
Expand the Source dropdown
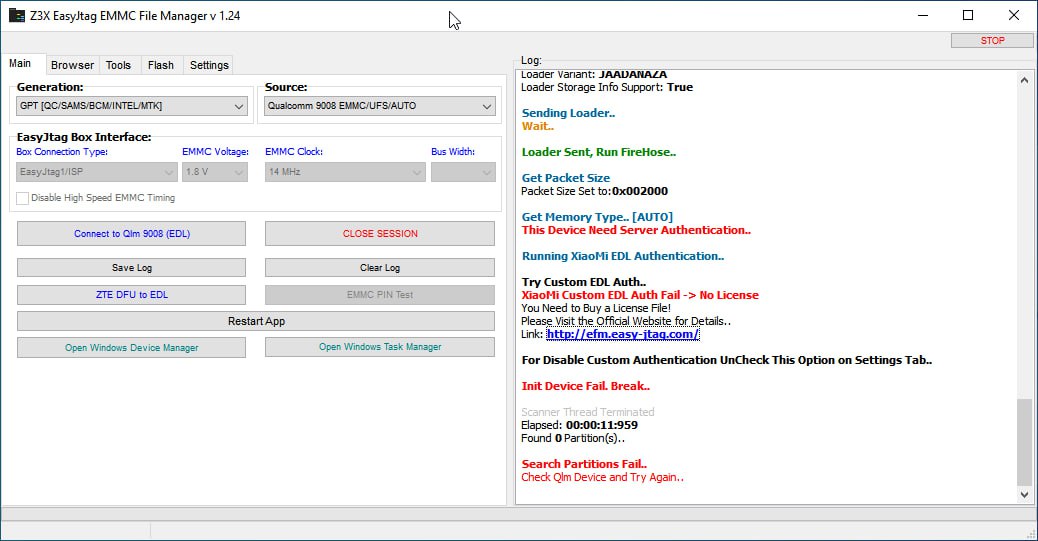click(x=380, y=106)
